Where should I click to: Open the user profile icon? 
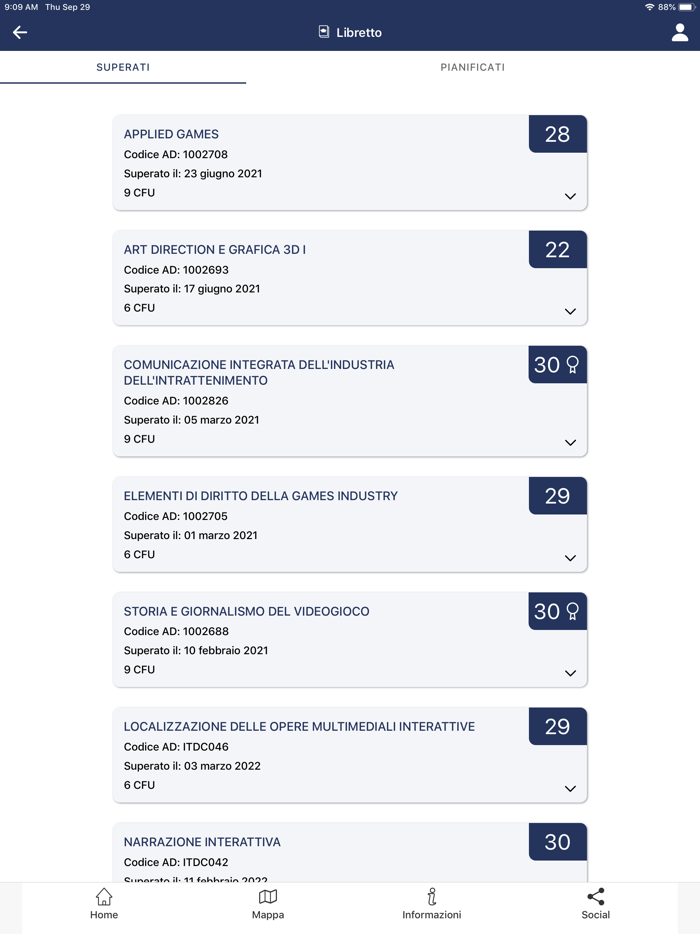(680, 33)
